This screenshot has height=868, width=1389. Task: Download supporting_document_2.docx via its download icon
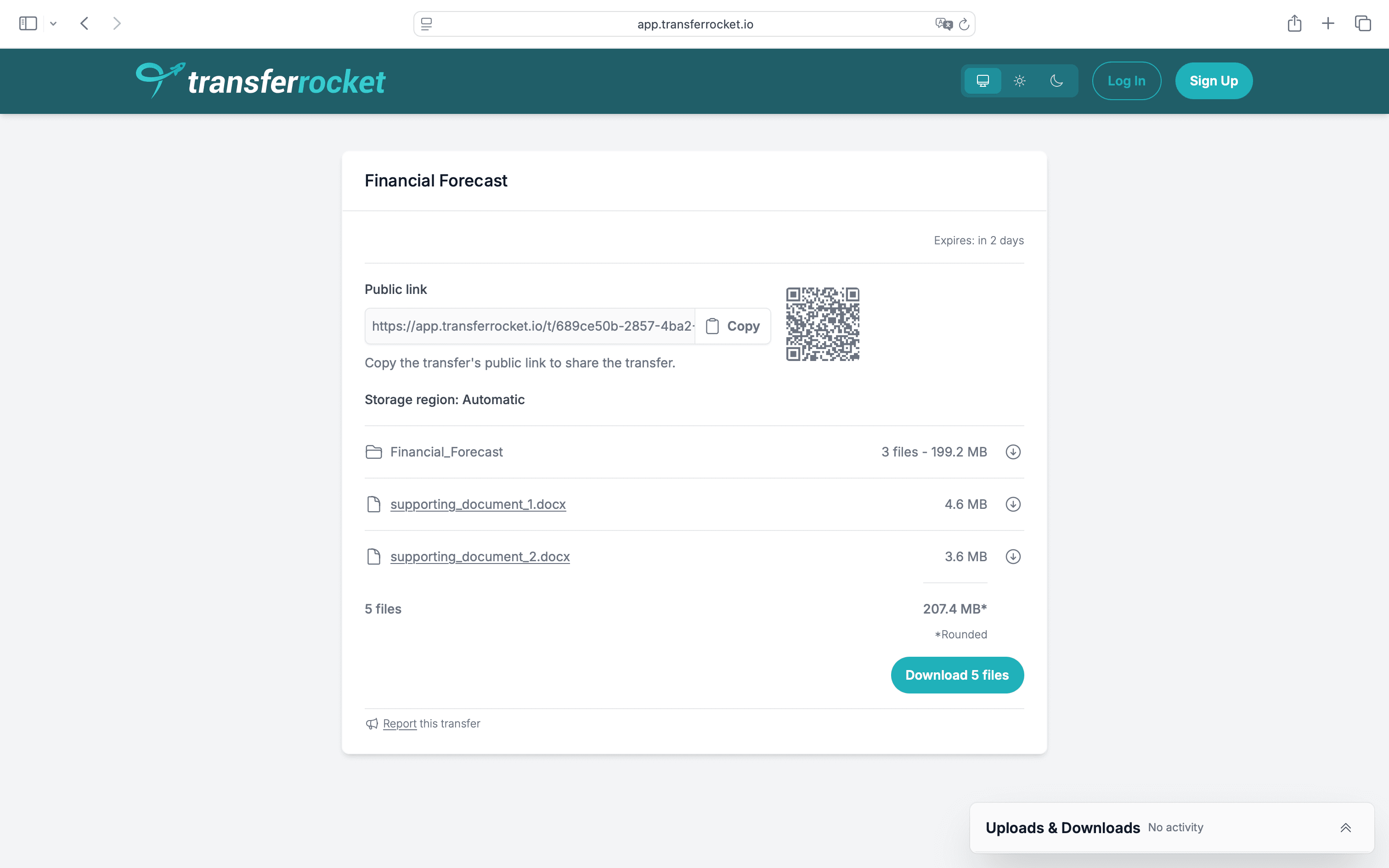(1012, 556)
